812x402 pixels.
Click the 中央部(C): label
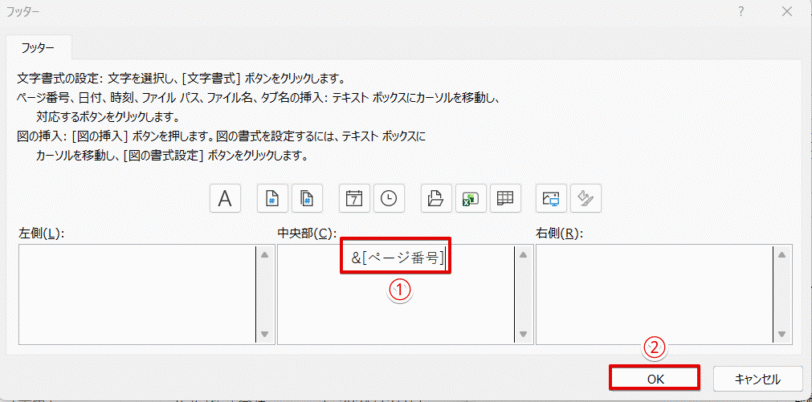308,233
